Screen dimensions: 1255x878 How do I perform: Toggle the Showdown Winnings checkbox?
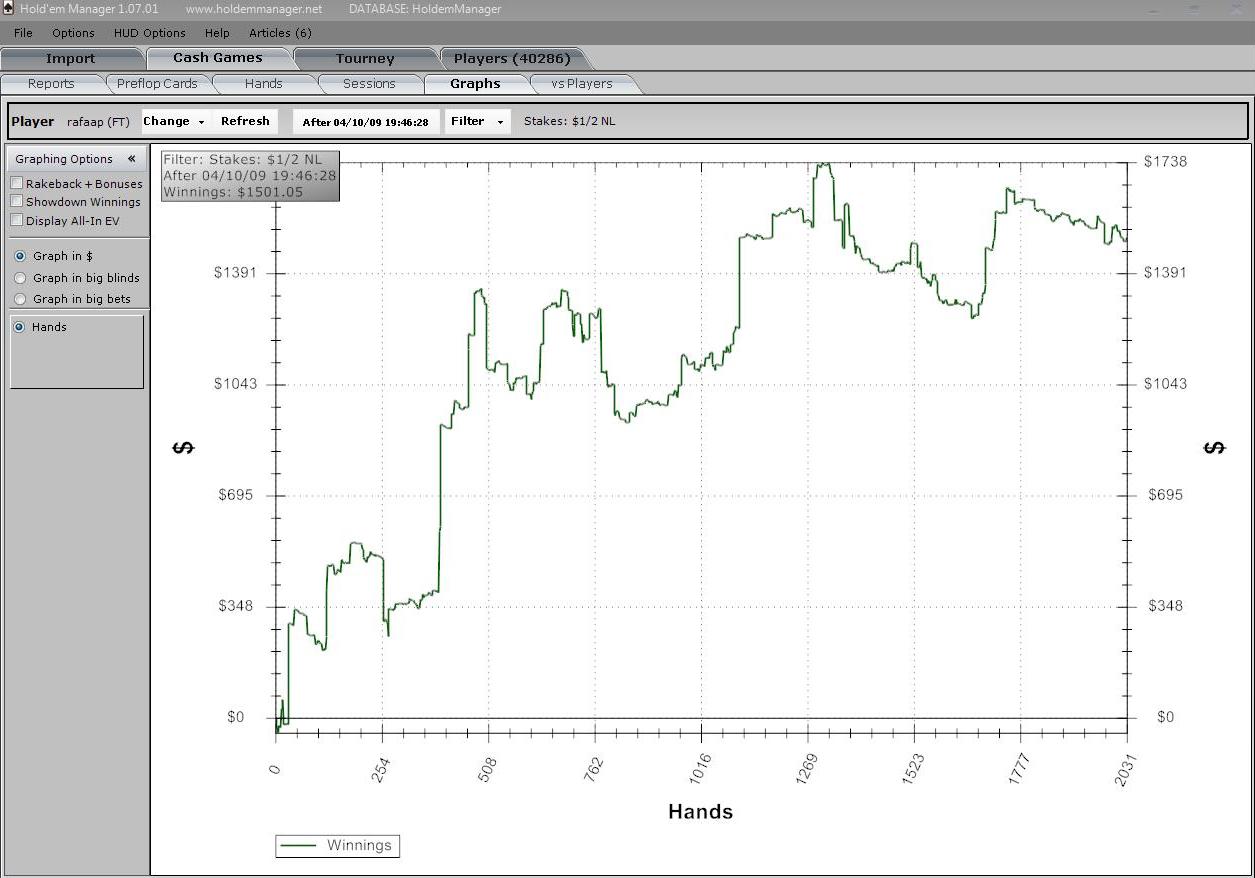tap(17, 201)
